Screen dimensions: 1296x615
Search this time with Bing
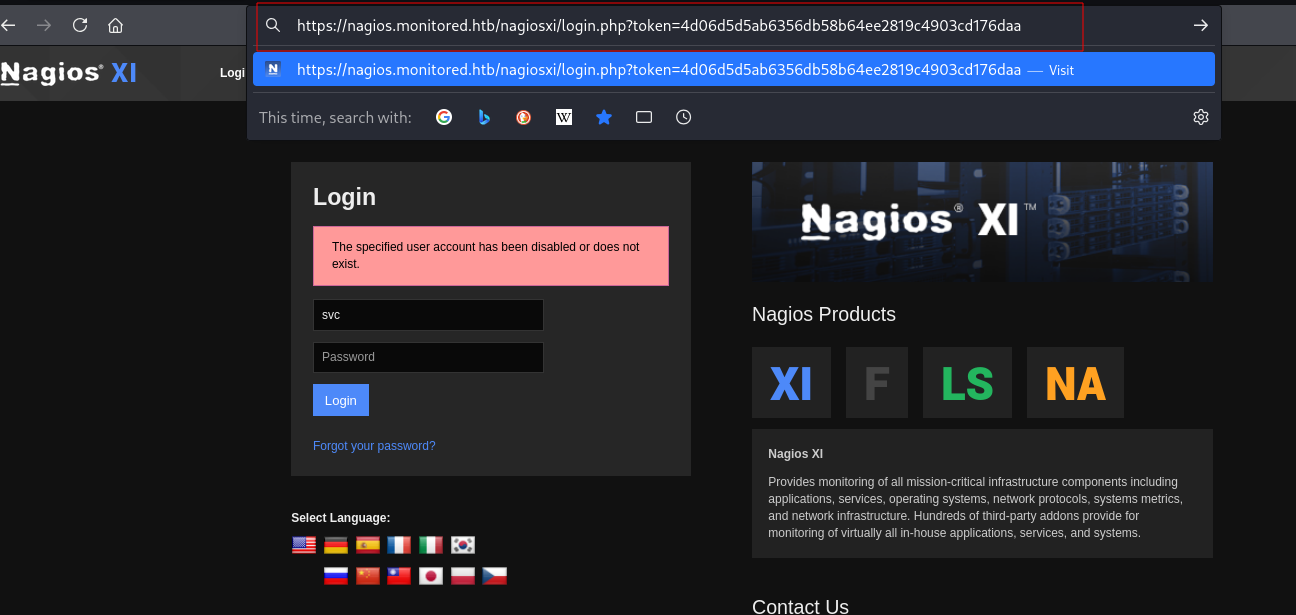(484, 117)
